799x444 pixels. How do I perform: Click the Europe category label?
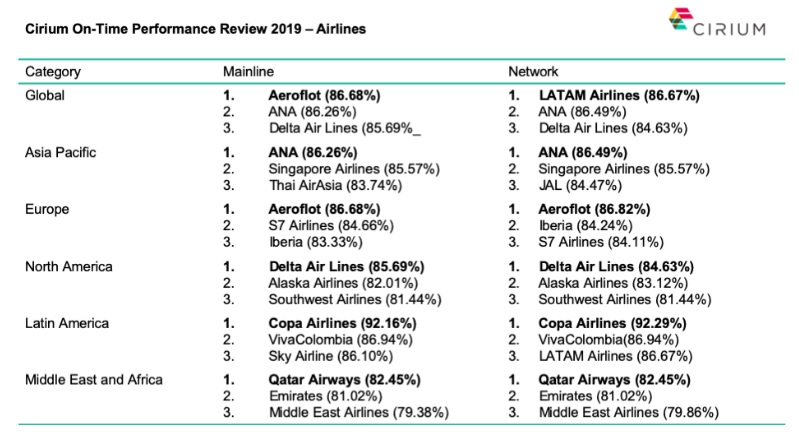[x=45, y=210]
